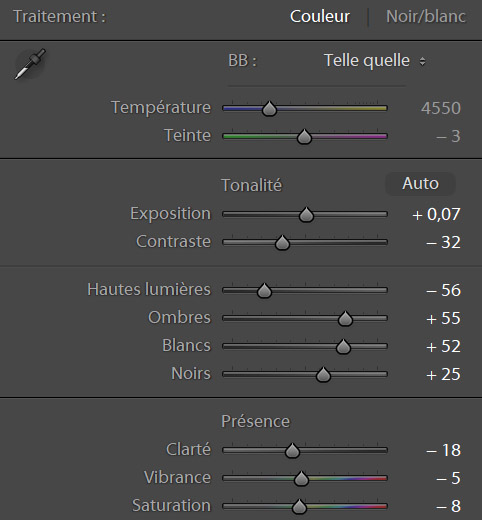Click the Température slider handle
The width and height of the screenshot is (482, 520).
269,109
